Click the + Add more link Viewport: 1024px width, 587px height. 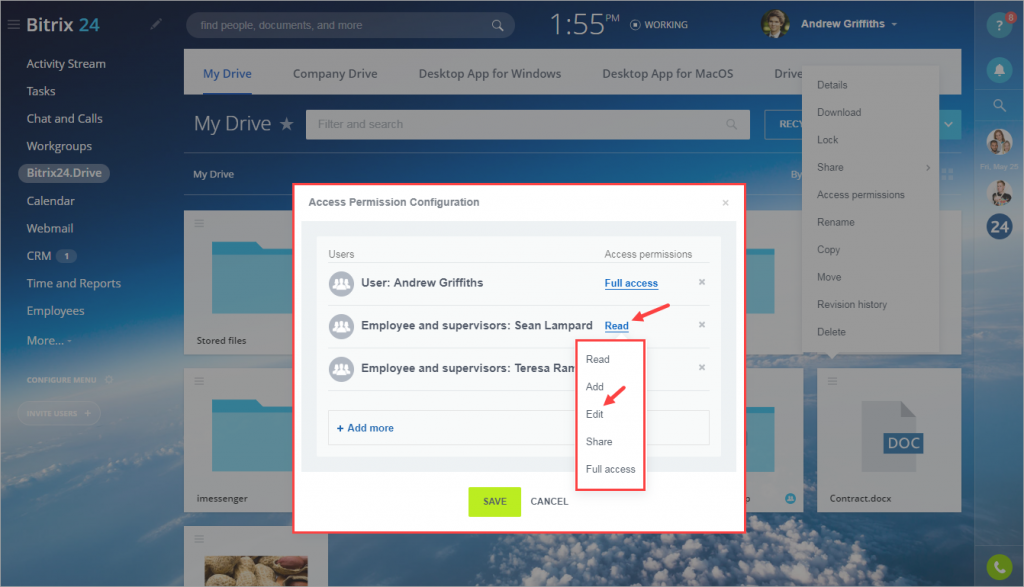[x=365, y=428]
